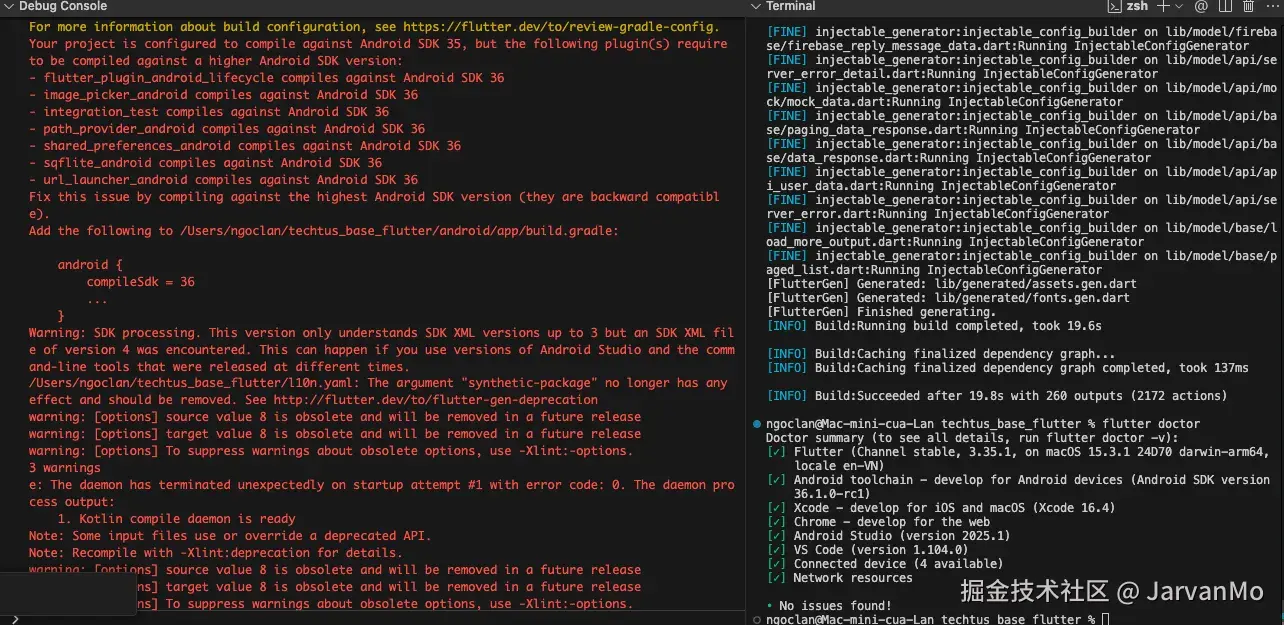
Task: Click 'Generated: lib/generated/fonts.gen.dart' line
Action: [x=947, y=298]
